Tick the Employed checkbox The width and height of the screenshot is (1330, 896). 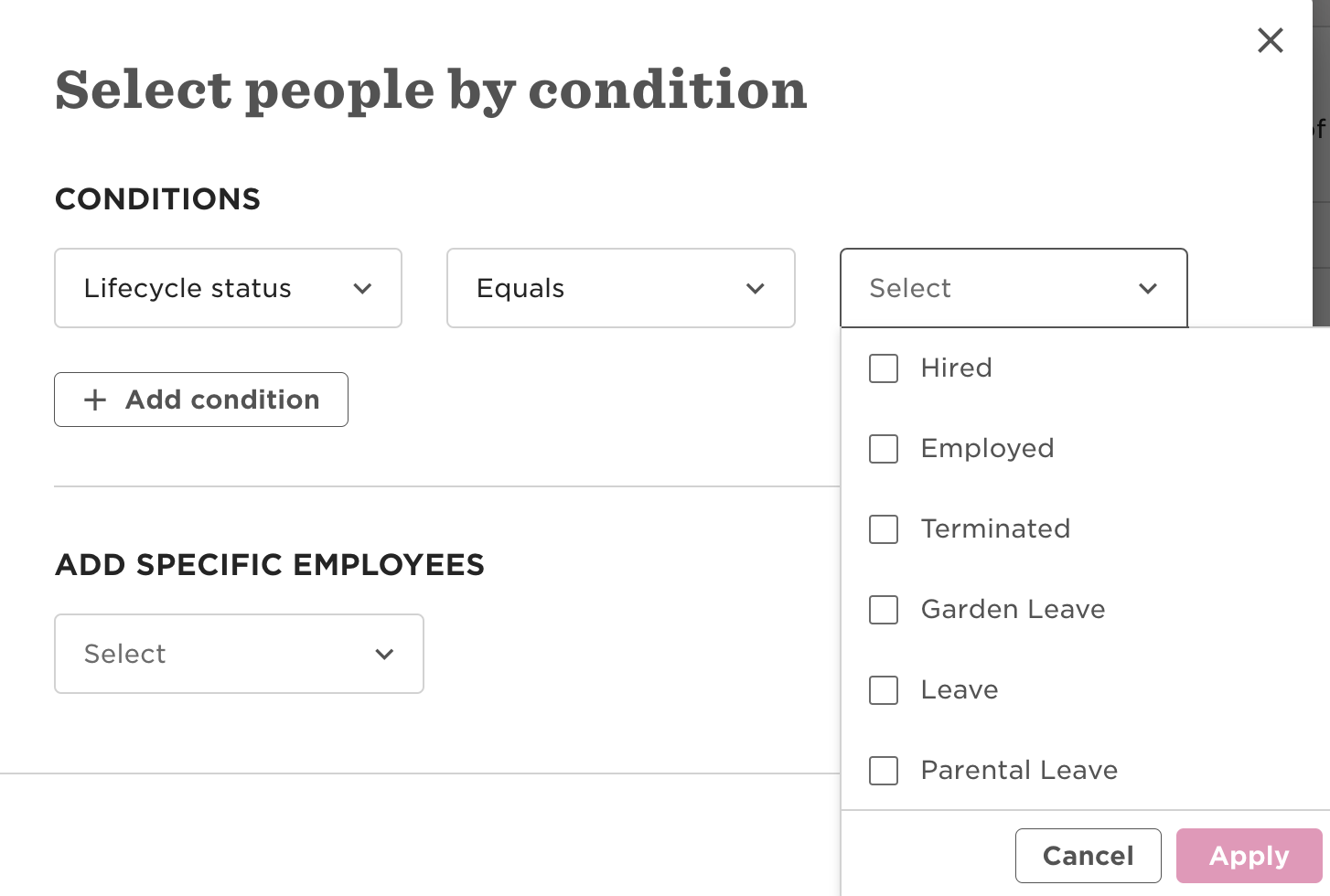[x=884, y=449]
